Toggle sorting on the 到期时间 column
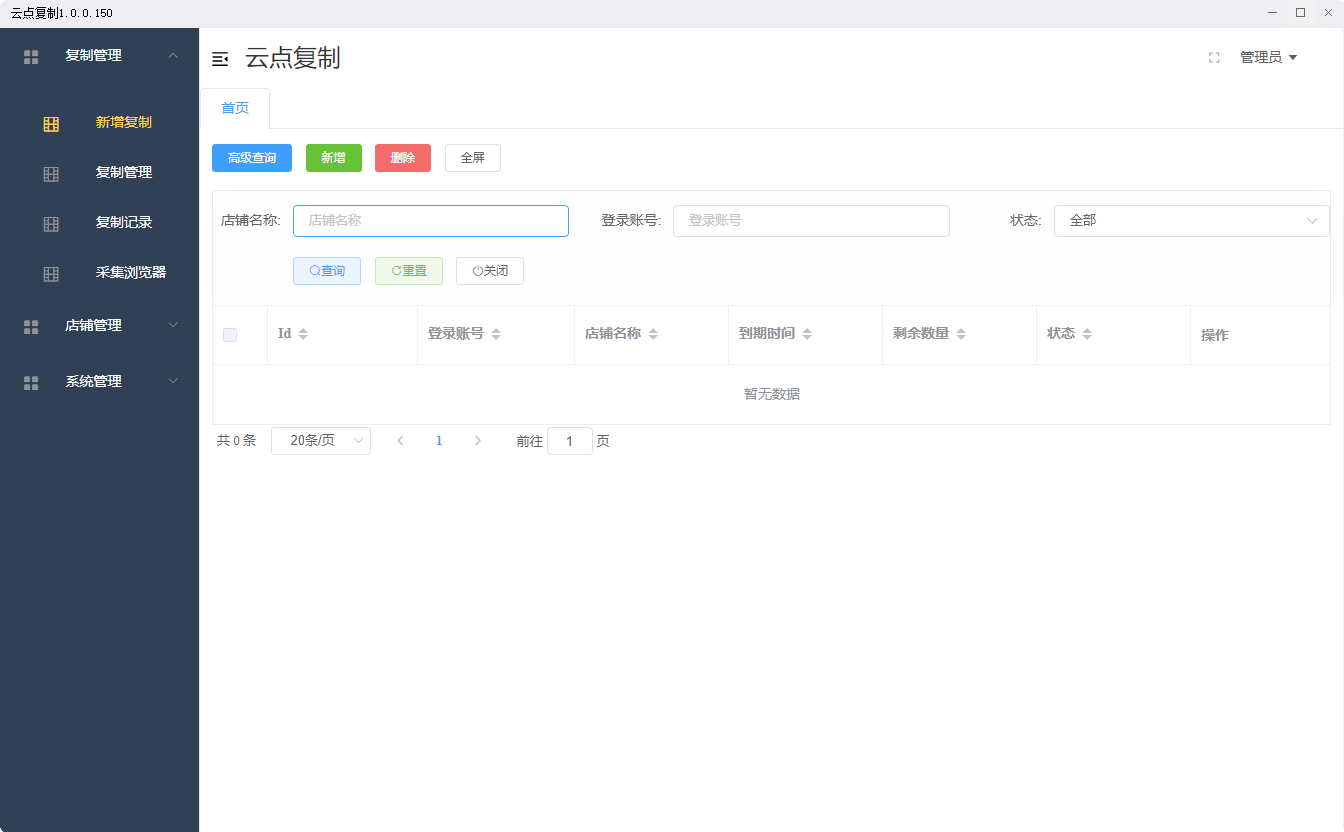The height and width of the screenshot is (832, 1344). tap(807, 334)
